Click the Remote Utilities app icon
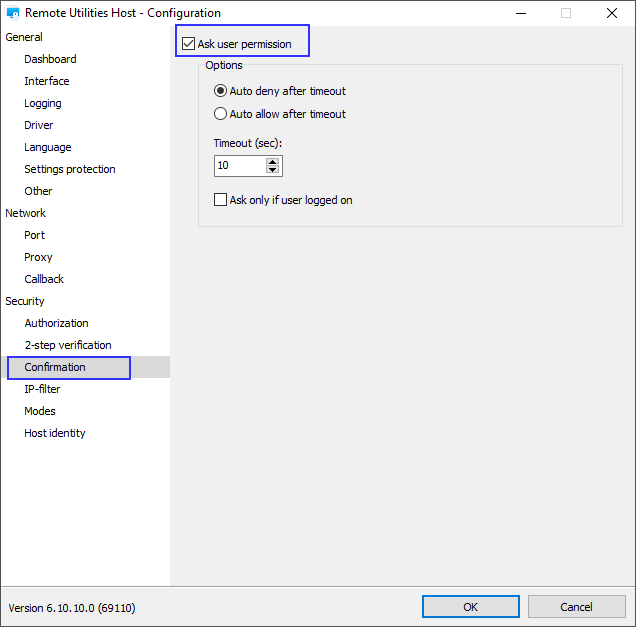This screenshot has height=627, width=636. (x=13, y=13)
